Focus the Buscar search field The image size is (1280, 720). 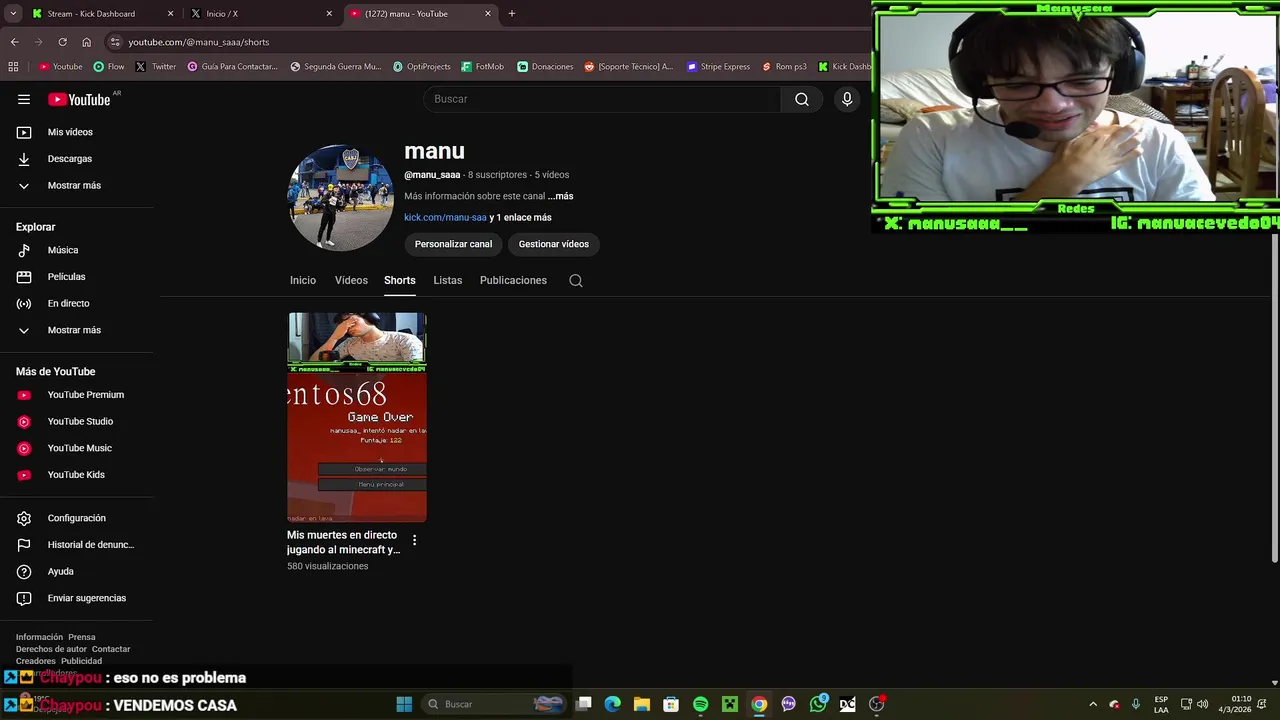coord(602,99)
